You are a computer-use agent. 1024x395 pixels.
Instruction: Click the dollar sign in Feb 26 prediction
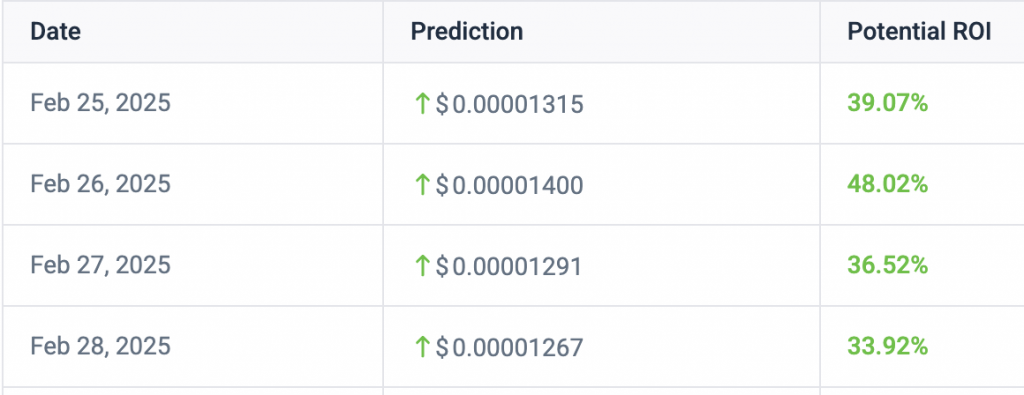tap(442, 186)
